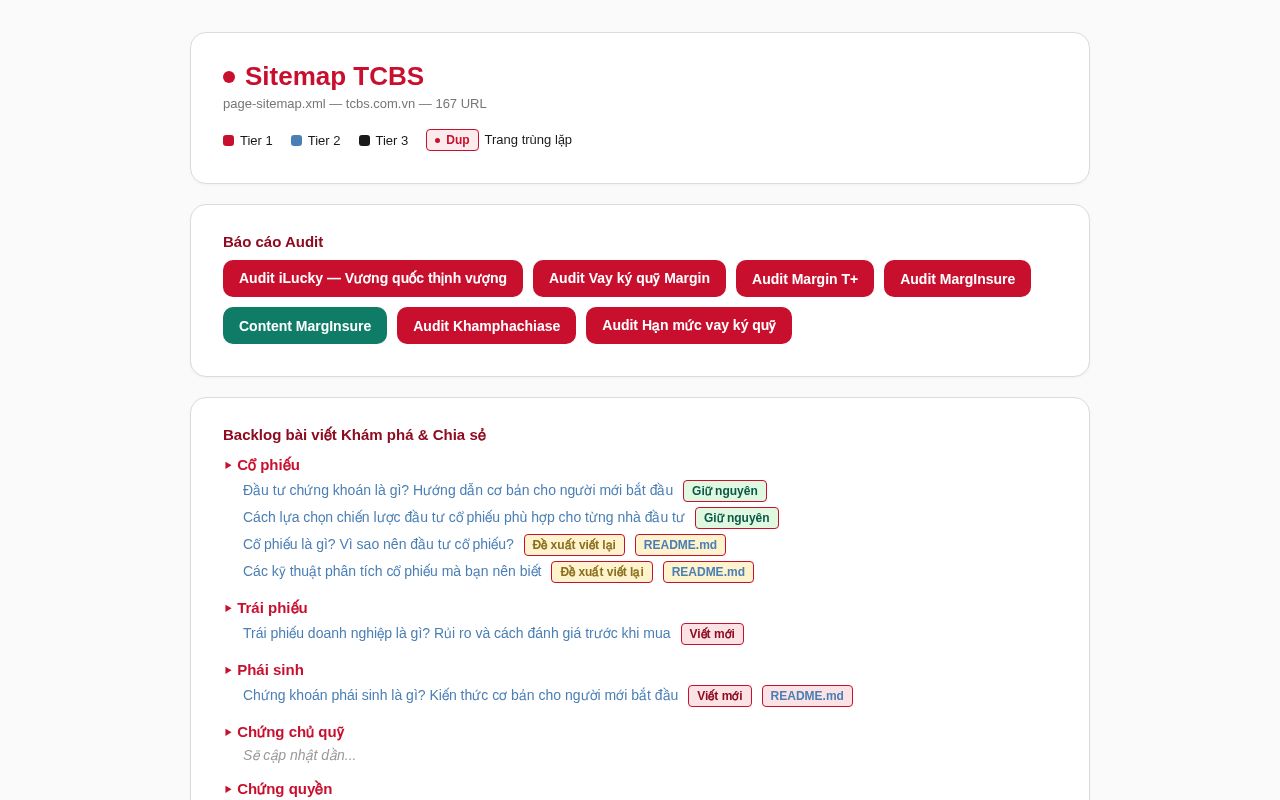The image size is (1280, 800).
Task: Click the Dup duplicate-page badge
Action: 452,140
